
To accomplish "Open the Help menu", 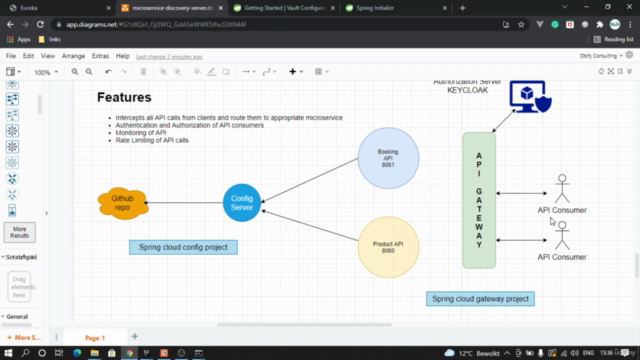I will 122,56.
